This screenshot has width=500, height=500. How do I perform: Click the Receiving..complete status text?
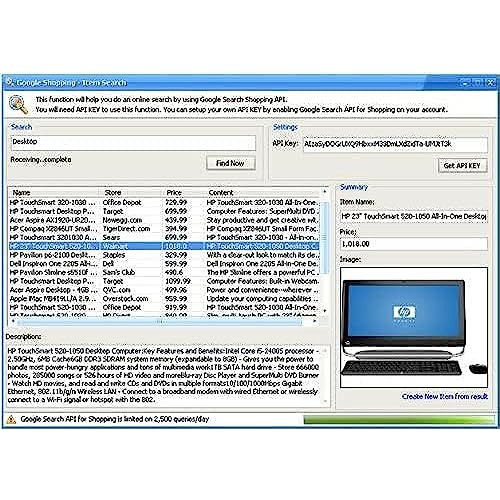[41, 160]
